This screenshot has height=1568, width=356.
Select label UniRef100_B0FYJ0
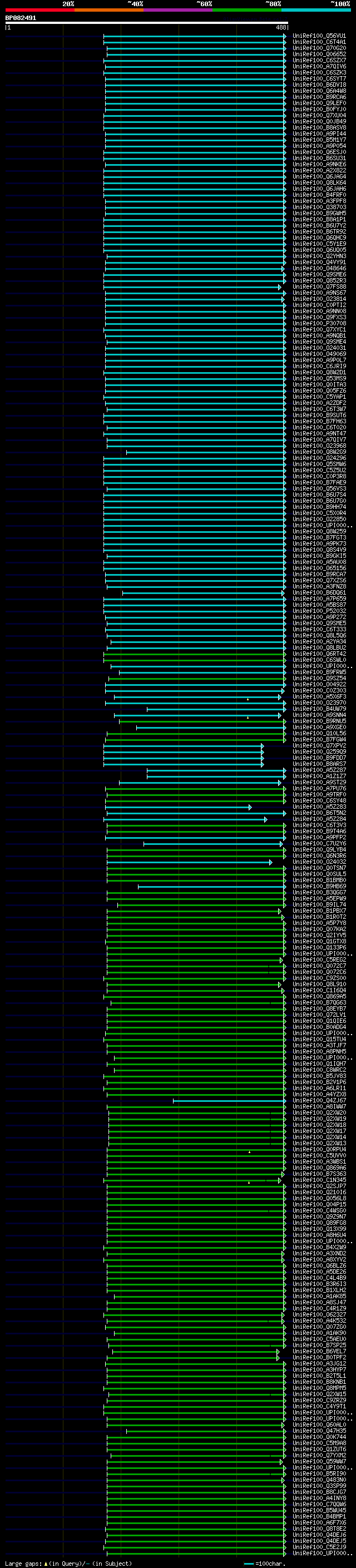319,109
